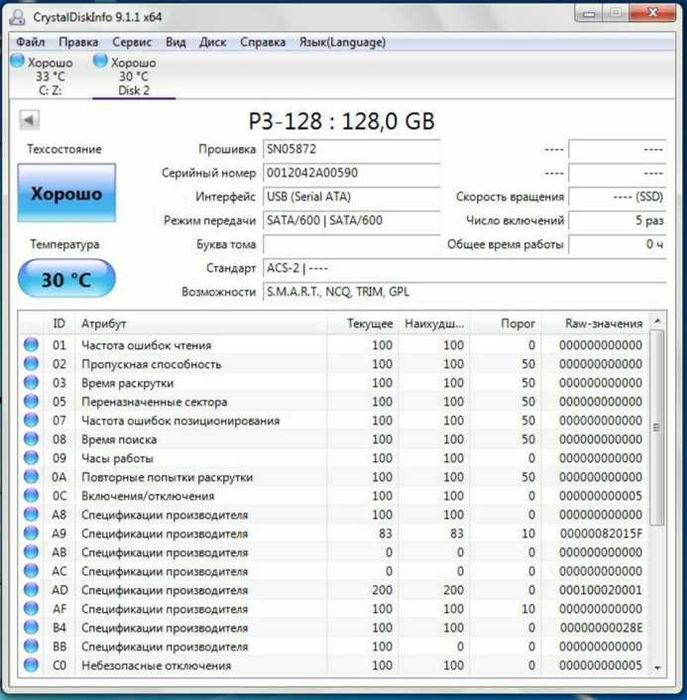Viewport: 687px width, 700px height.
Task: Click the Число включений value 5 раз
Action: click(617, 220)
